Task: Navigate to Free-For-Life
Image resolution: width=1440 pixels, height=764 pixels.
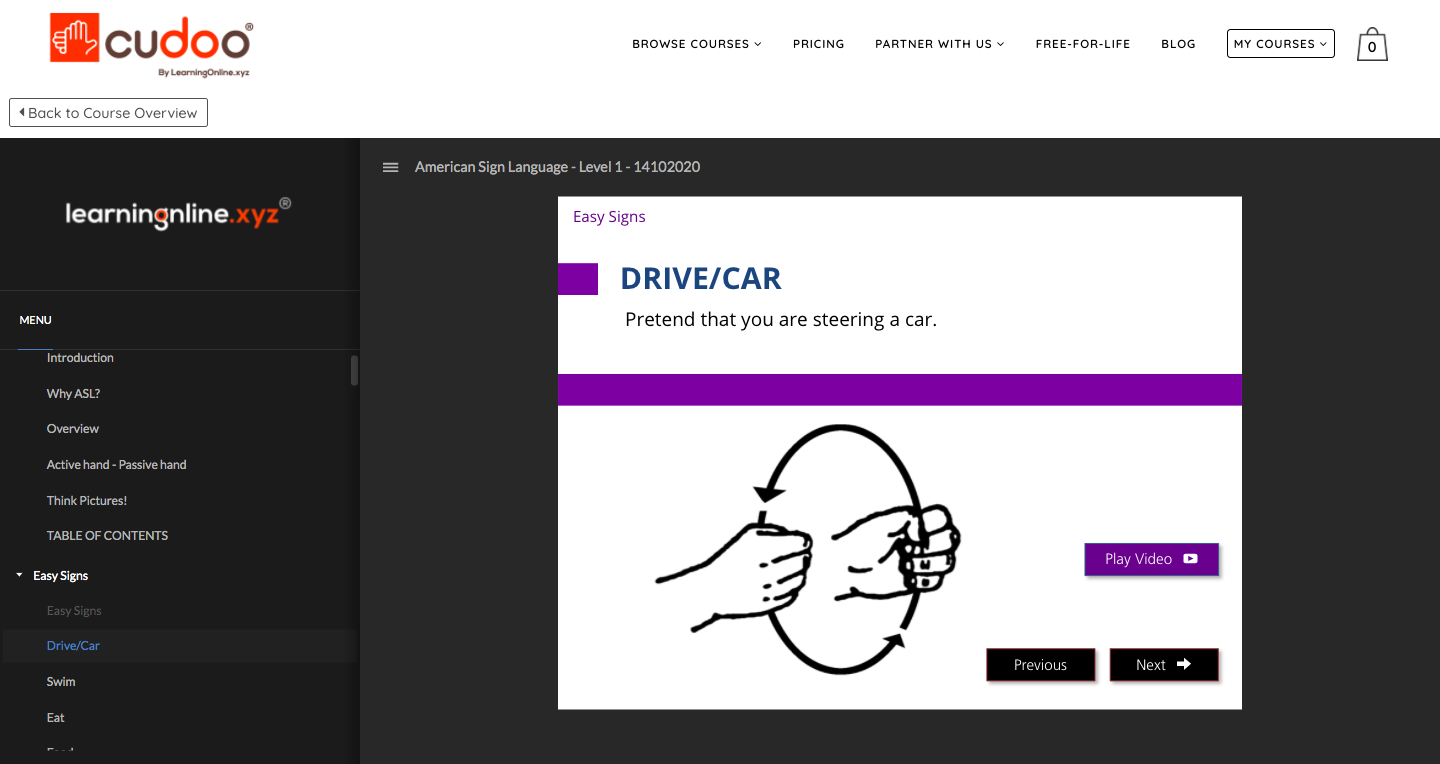Action: (1082, 44)
